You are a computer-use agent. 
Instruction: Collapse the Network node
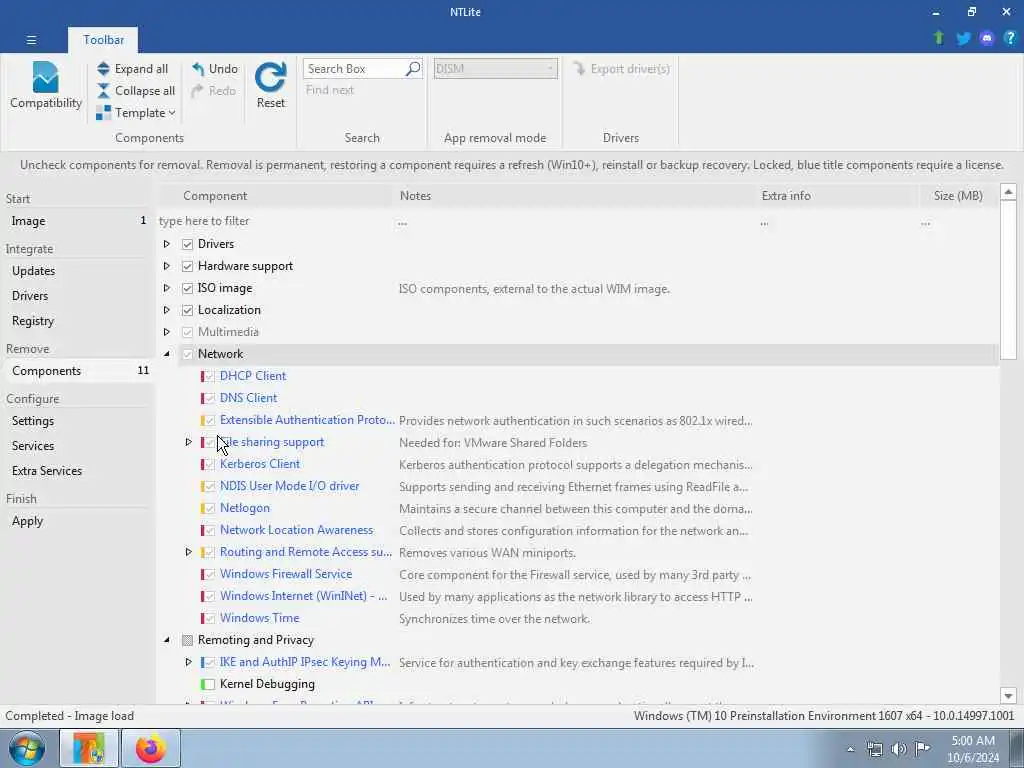coord(167,354)
